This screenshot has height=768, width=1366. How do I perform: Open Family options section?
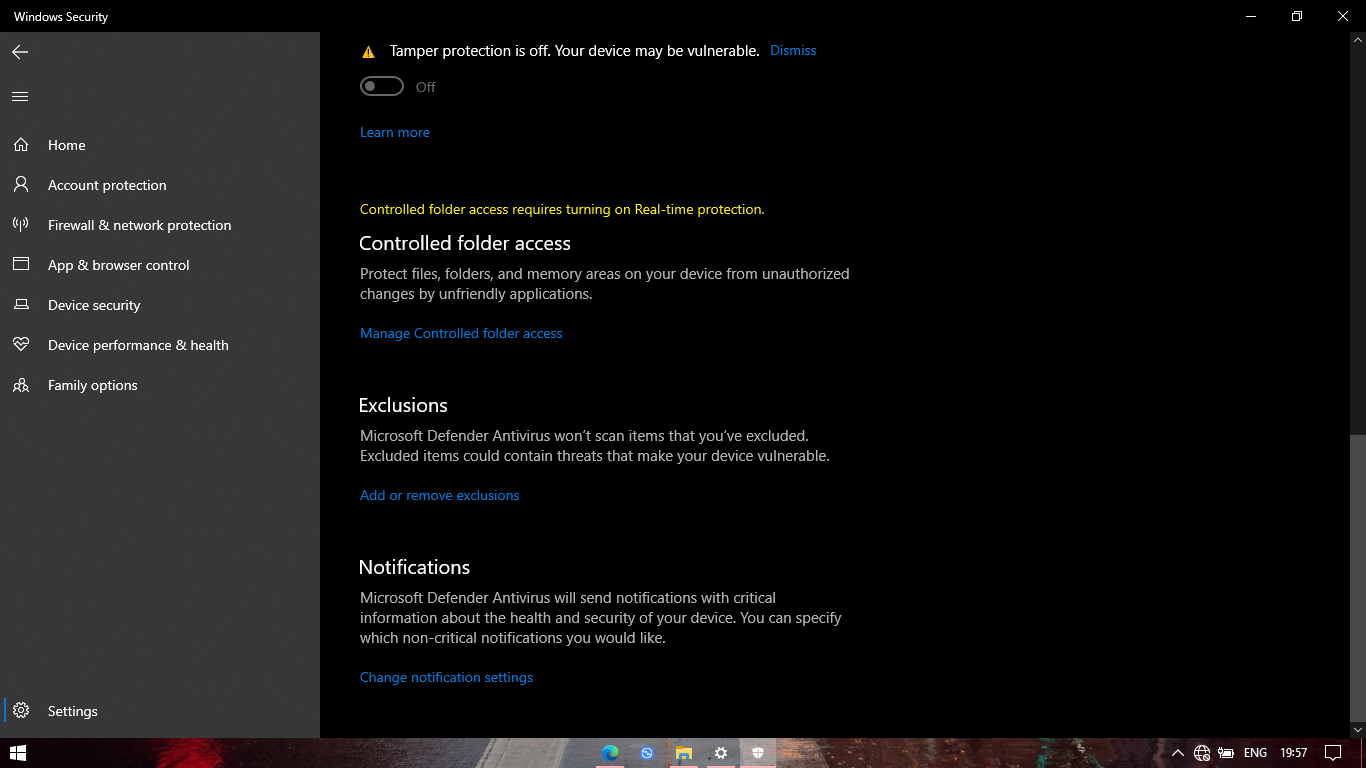[x=93, y=385]
